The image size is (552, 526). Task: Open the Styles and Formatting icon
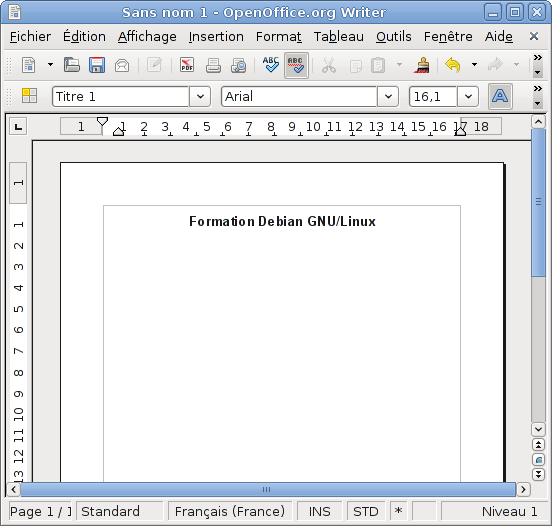29,96
